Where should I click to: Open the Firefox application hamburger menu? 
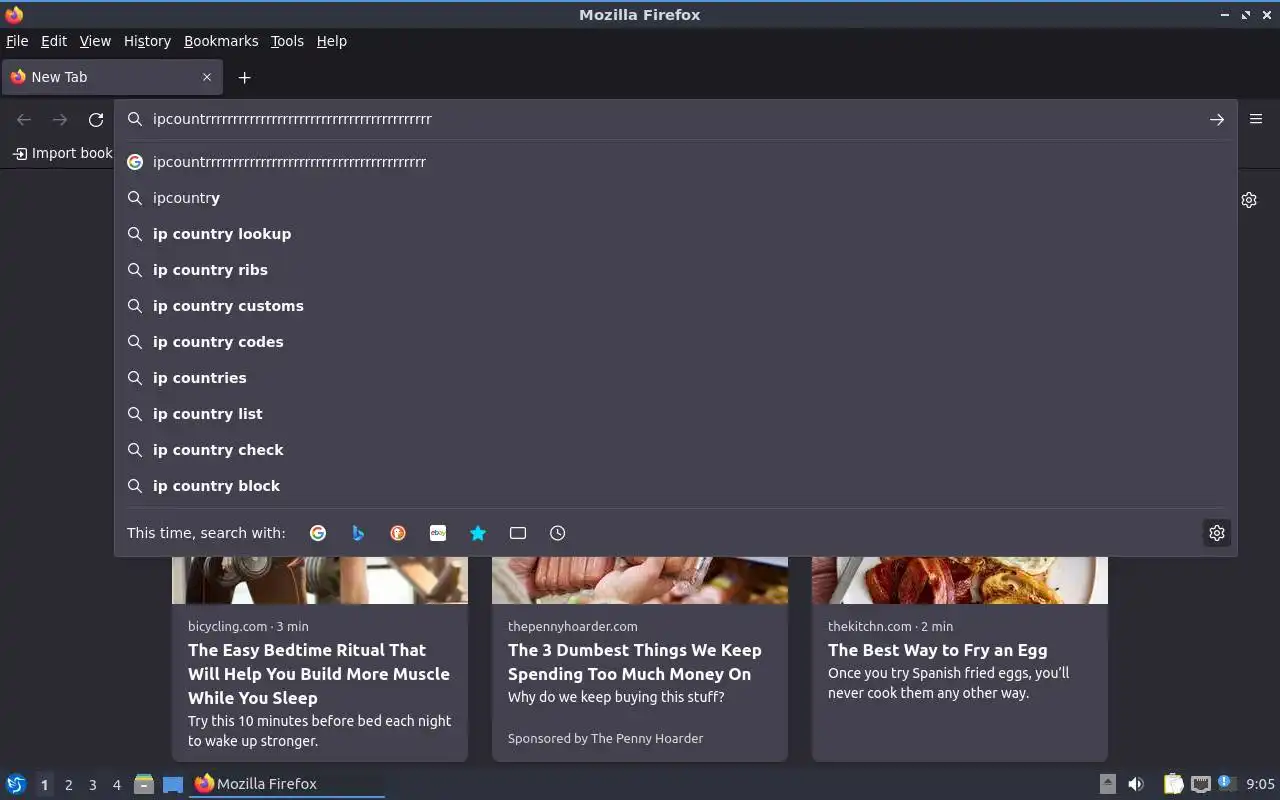pyautogui.click(x=1256, y=119)
